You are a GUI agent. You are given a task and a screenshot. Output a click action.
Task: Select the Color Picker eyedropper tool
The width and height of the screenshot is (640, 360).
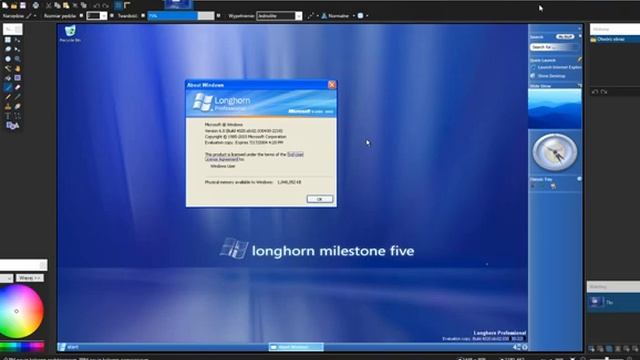click(x=17, y=97)
